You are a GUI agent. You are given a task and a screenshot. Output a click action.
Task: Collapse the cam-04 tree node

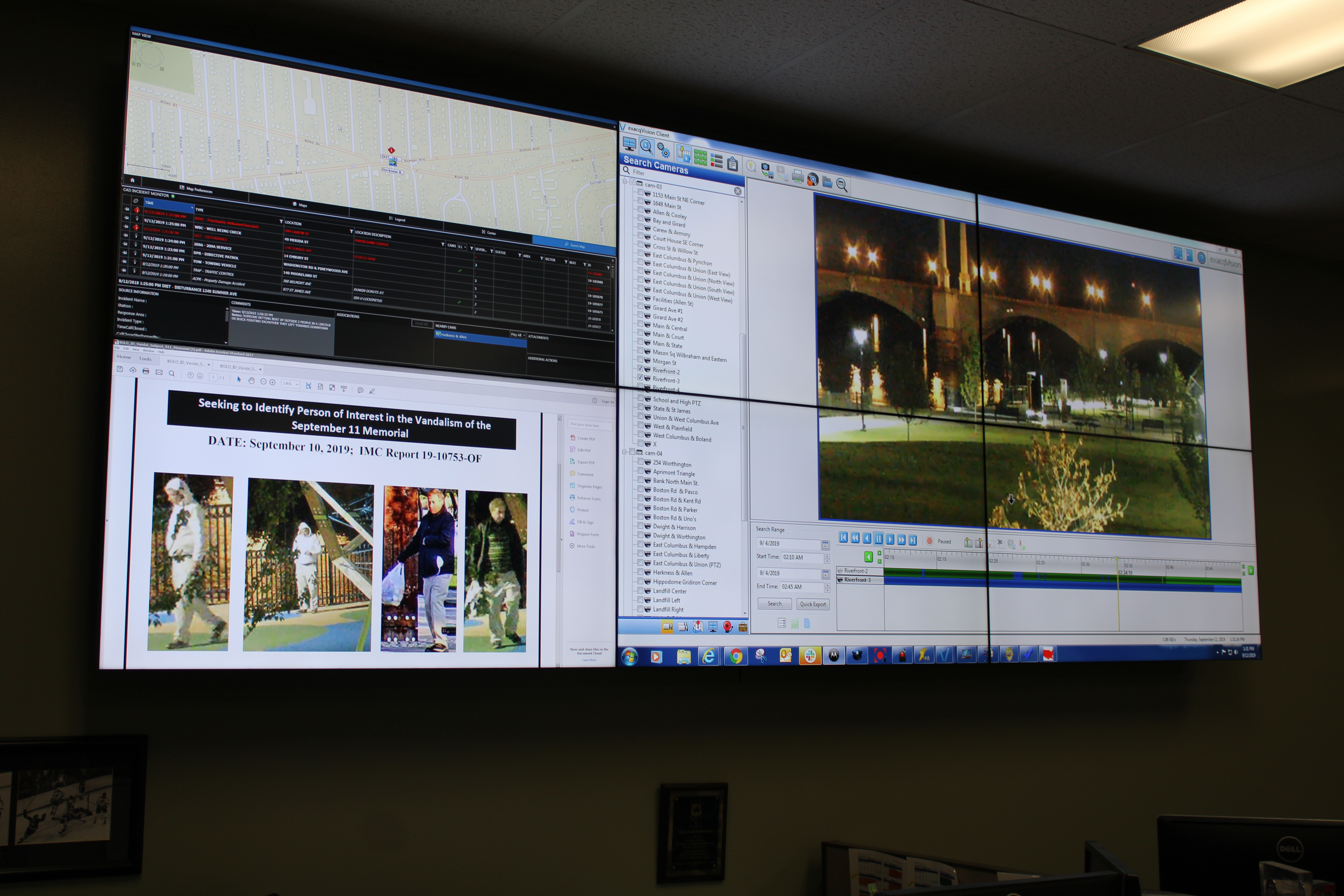point(625,452)
